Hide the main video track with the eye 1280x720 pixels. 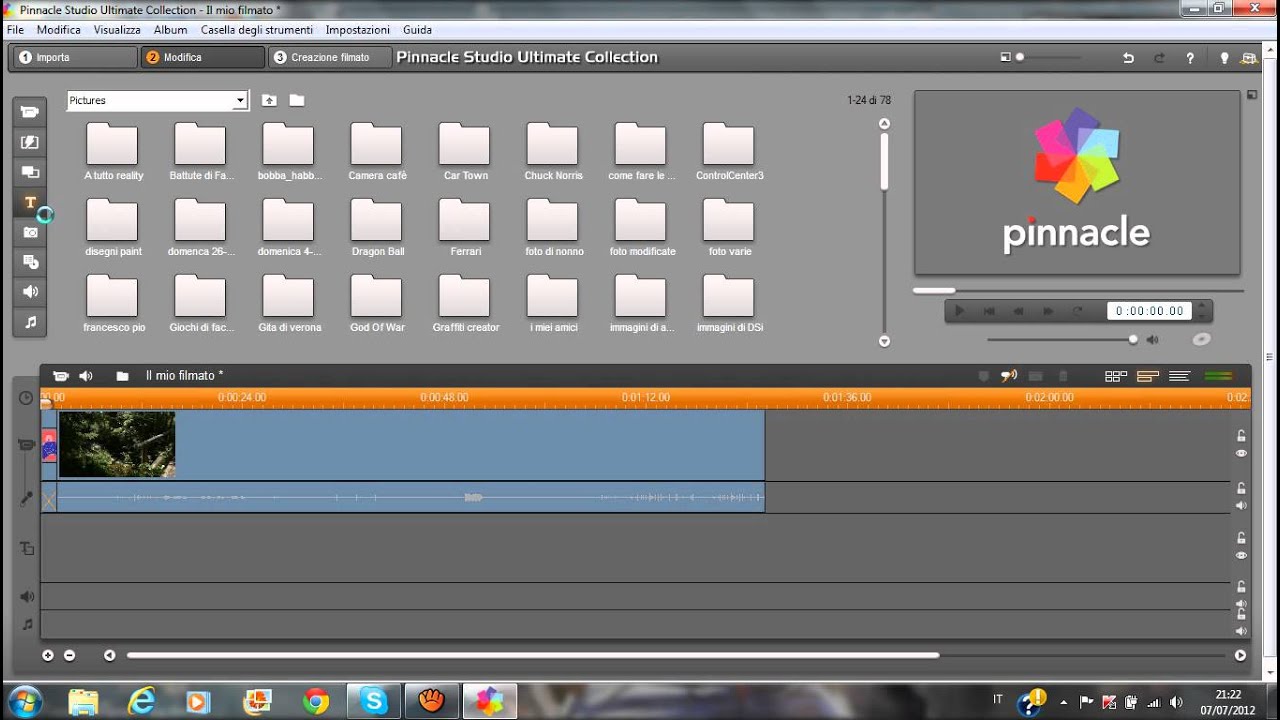[1241, 453]
